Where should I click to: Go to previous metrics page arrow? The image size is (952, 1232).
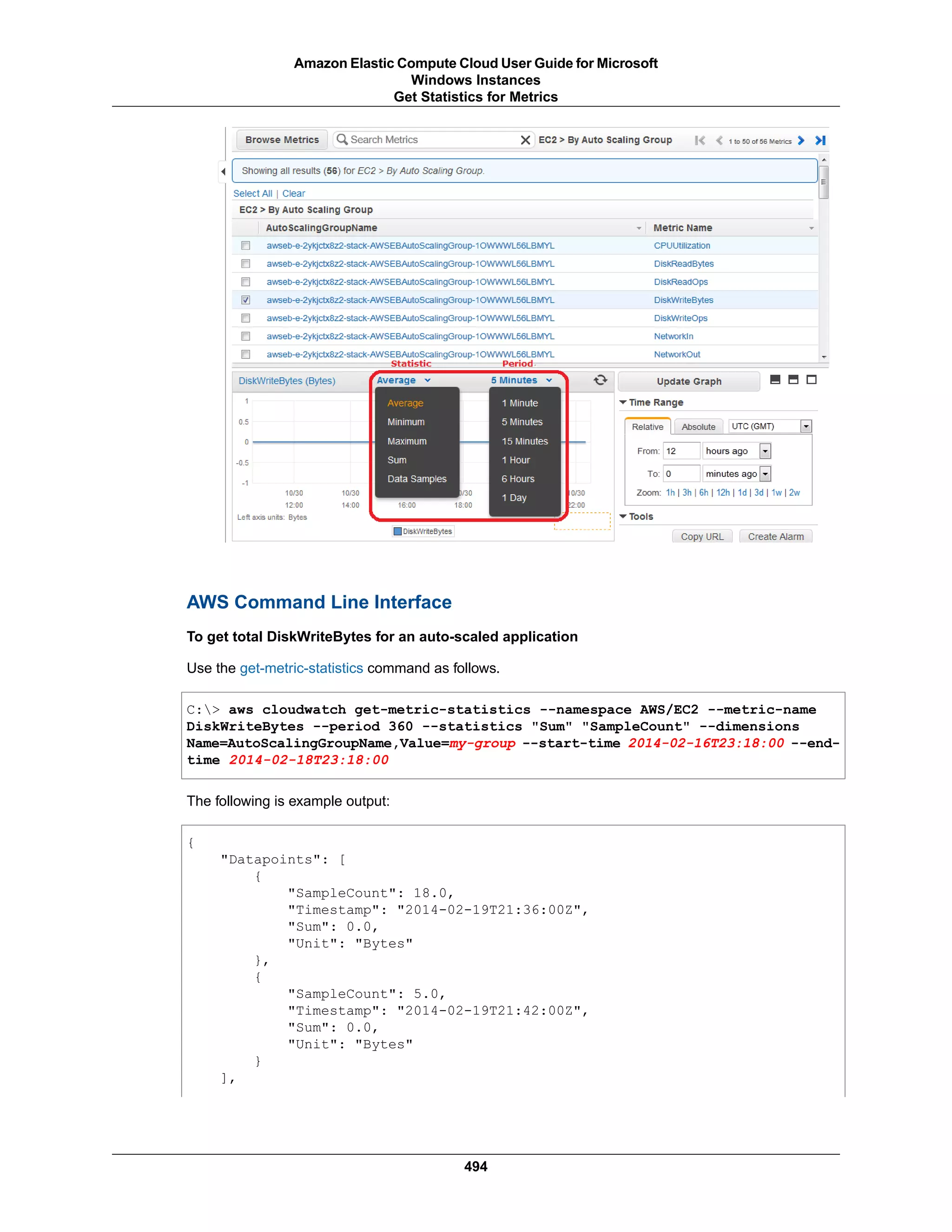pyautogui.click(x=719, y=140)
